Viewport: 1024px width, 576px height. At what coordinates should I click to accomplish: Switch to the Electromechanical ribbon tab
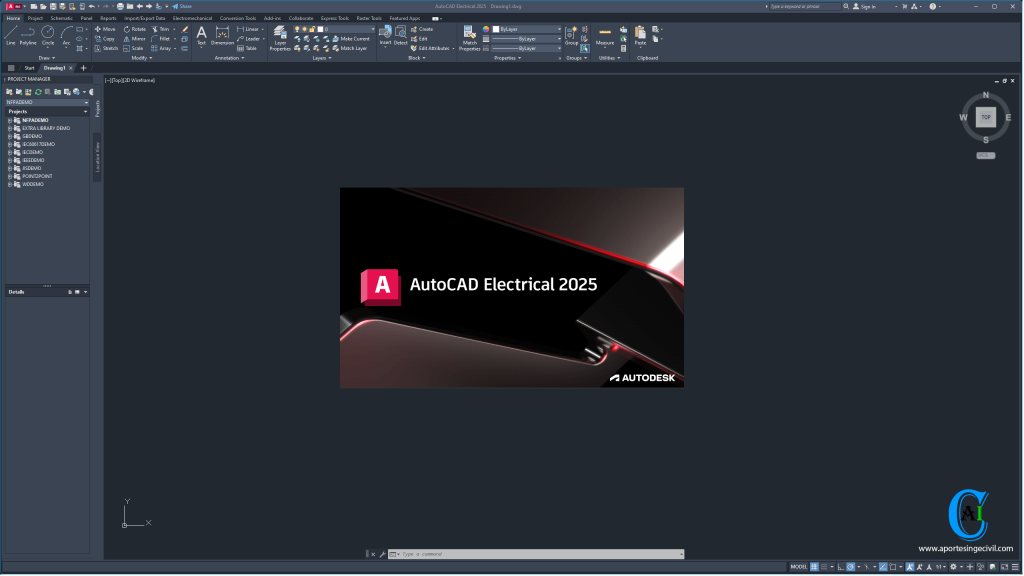(x=190, y=17)
